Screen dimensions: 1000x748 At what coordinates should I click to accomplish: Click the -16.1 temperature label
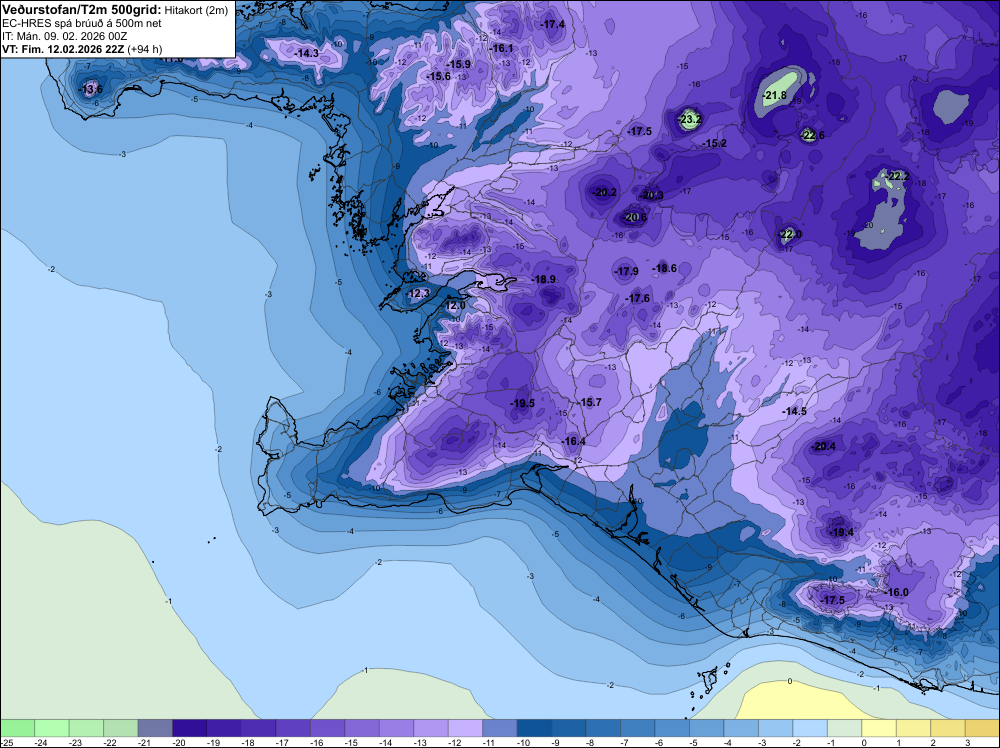[501, 48]
